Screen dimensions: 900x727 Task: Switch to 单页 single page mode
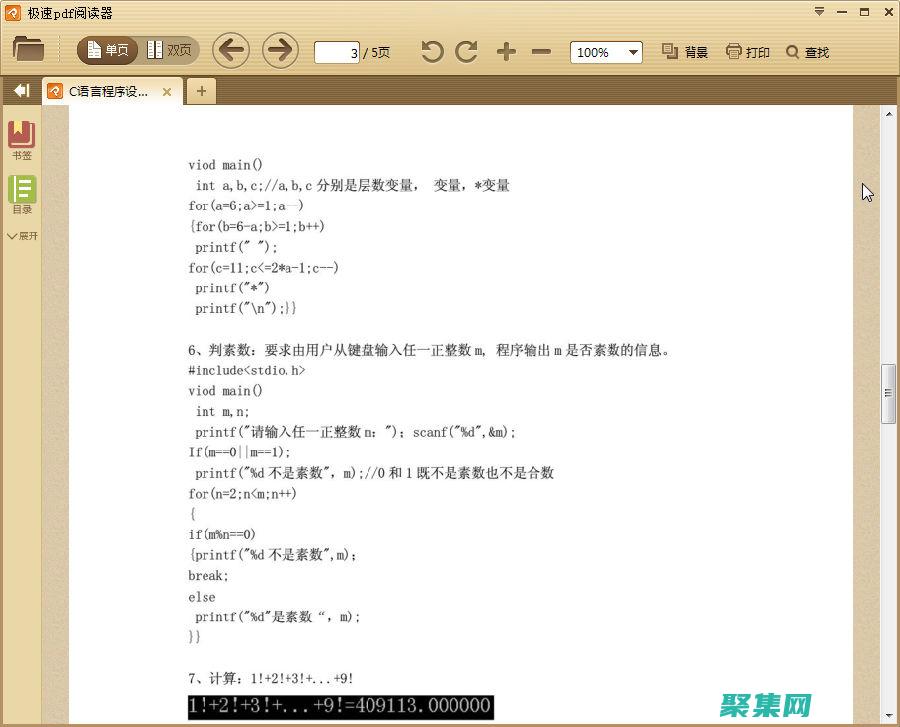pos(107,48)
